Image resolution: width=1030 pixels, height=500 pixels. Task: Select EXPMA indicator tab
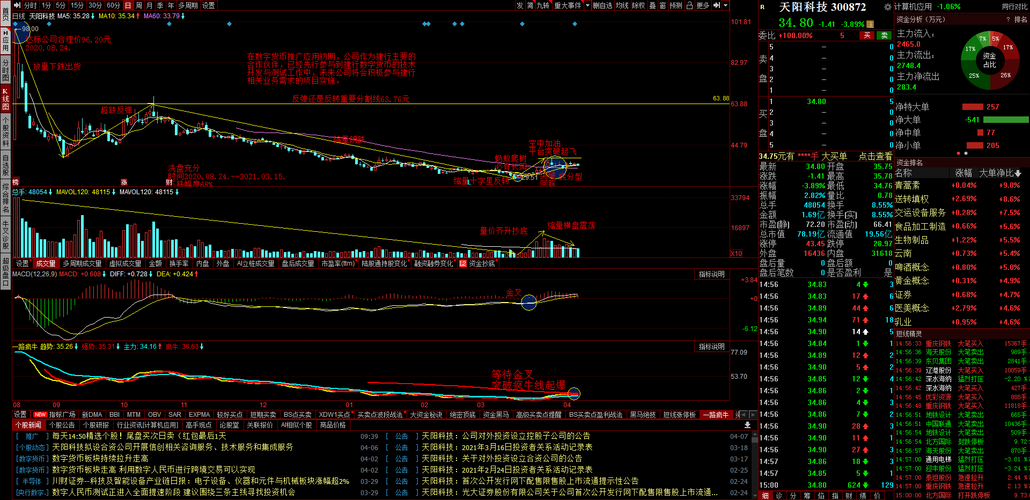(199, 415)
